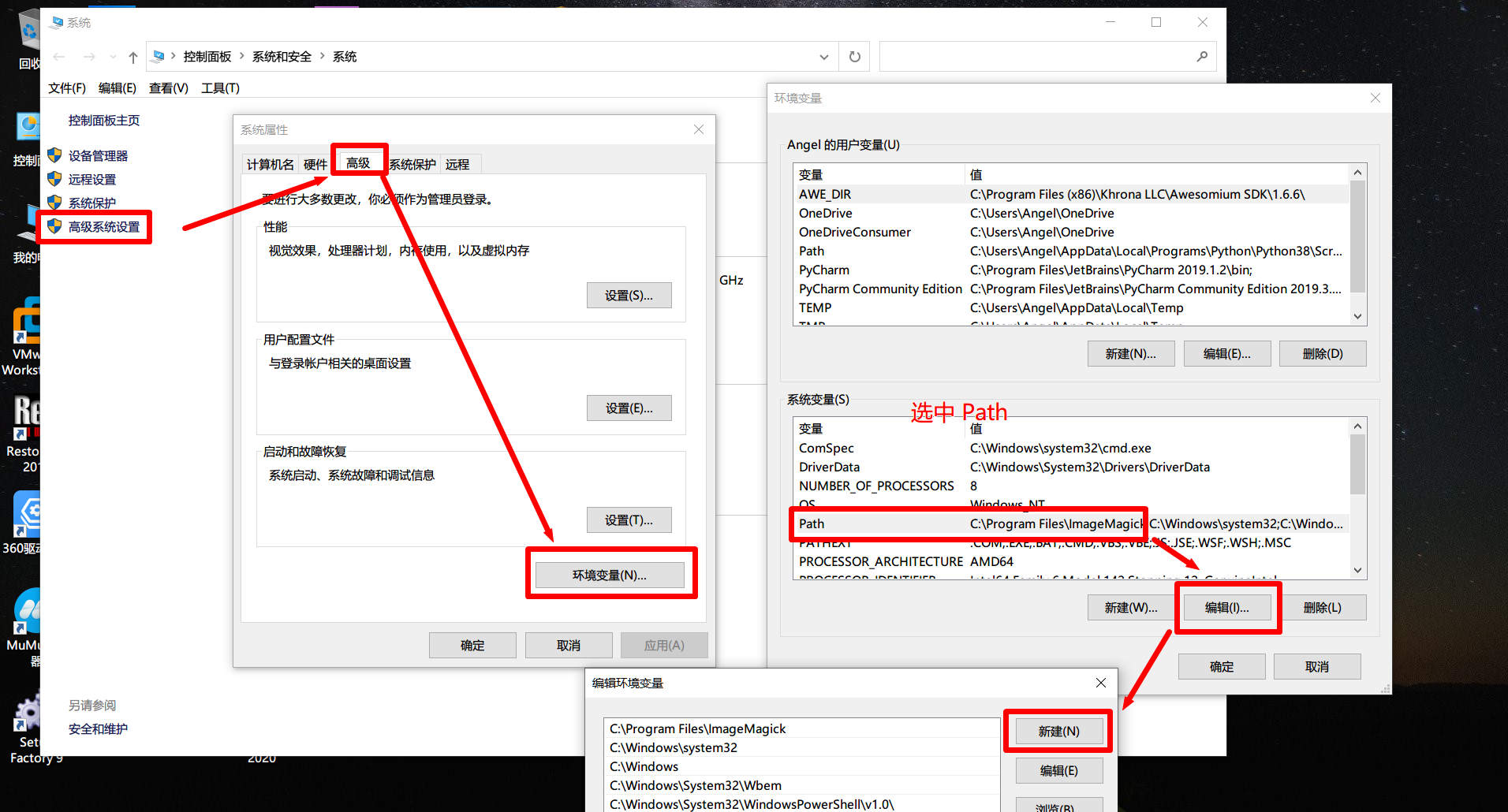The image size is (1508, 812).
Task: Open 安全和维护 link
Action: [x=98, y=729]
